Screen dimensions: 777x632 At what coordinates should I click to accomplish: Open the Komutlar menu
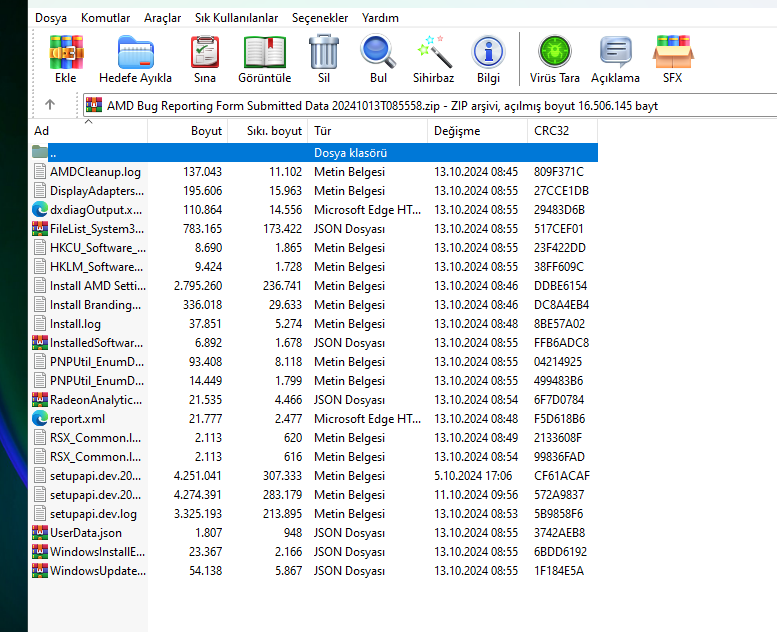tap(106, 18)
